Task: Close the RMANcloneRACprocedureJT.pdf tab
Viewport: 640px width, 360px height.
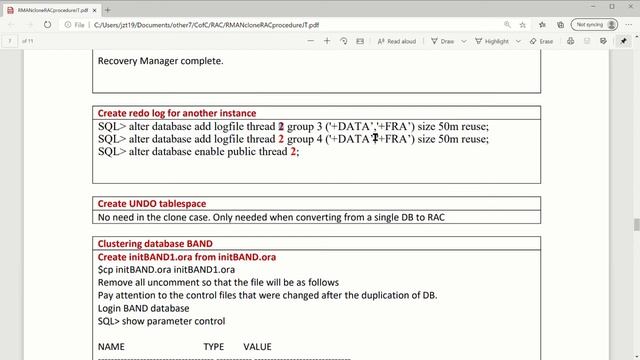Action: pyautogui.click(x=94, y=10)
